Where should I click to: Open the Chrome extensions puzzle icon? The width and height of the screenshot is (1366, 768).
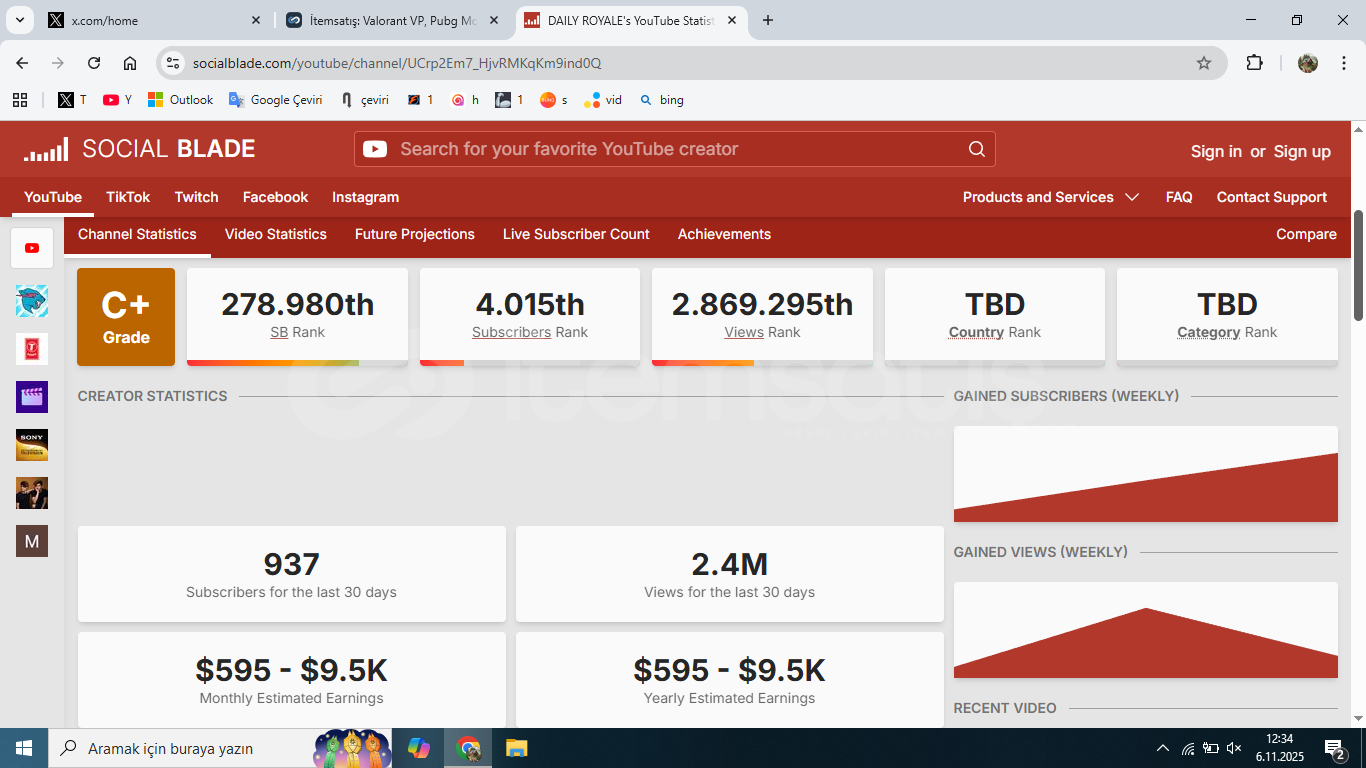[1254, 63]
